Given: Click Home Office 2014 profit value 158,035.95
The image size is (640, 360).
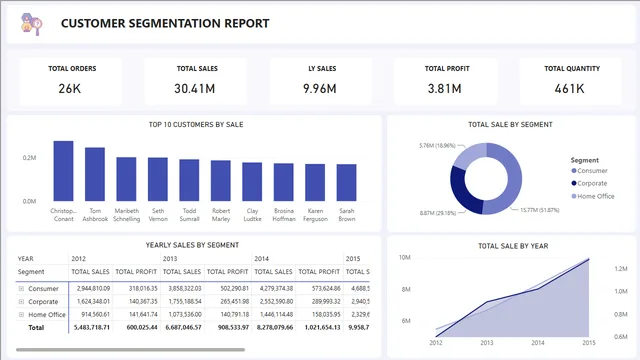Looking at the screenshot, I should [x=326, y=315].
